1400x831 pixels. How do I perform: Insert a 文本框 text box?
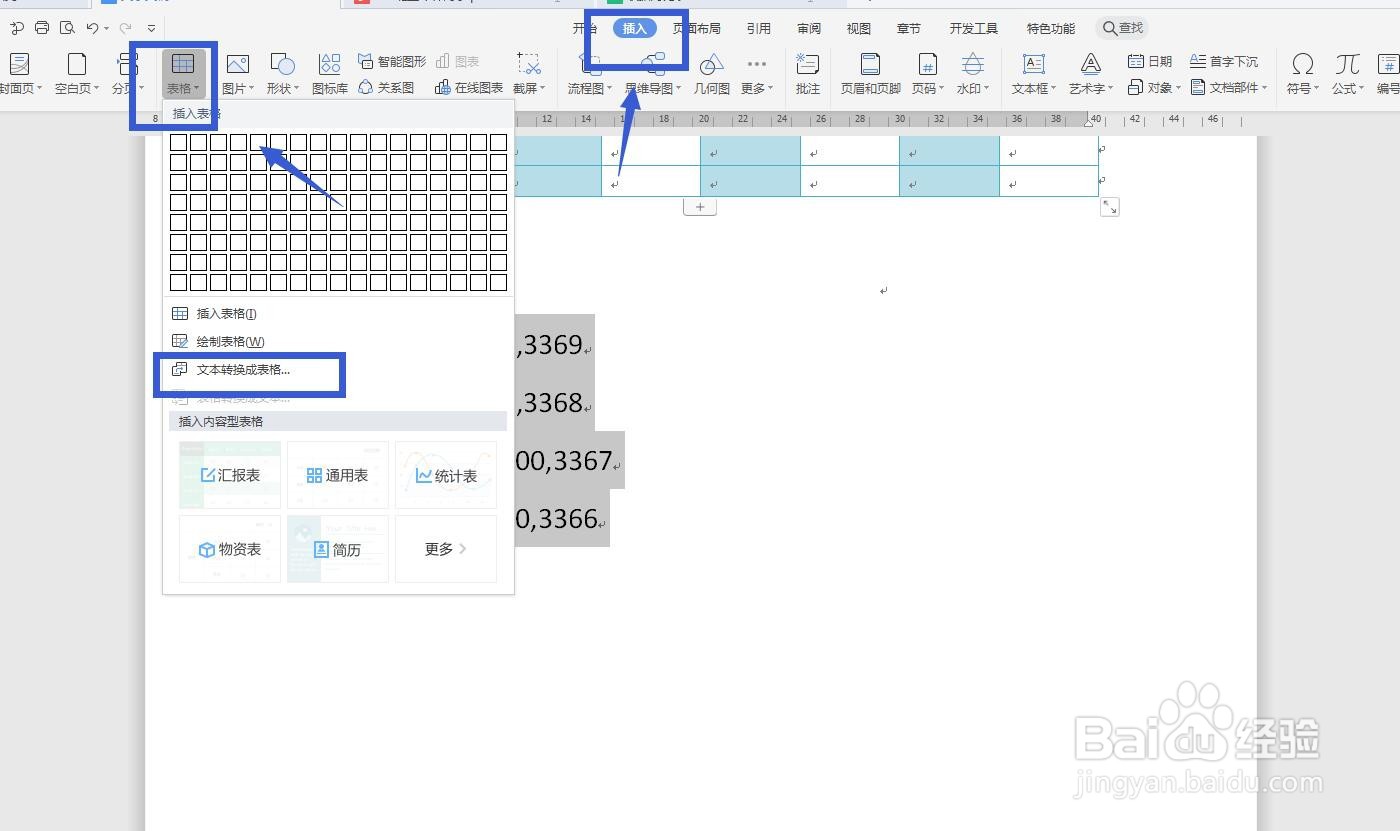tap(1033, 73)
